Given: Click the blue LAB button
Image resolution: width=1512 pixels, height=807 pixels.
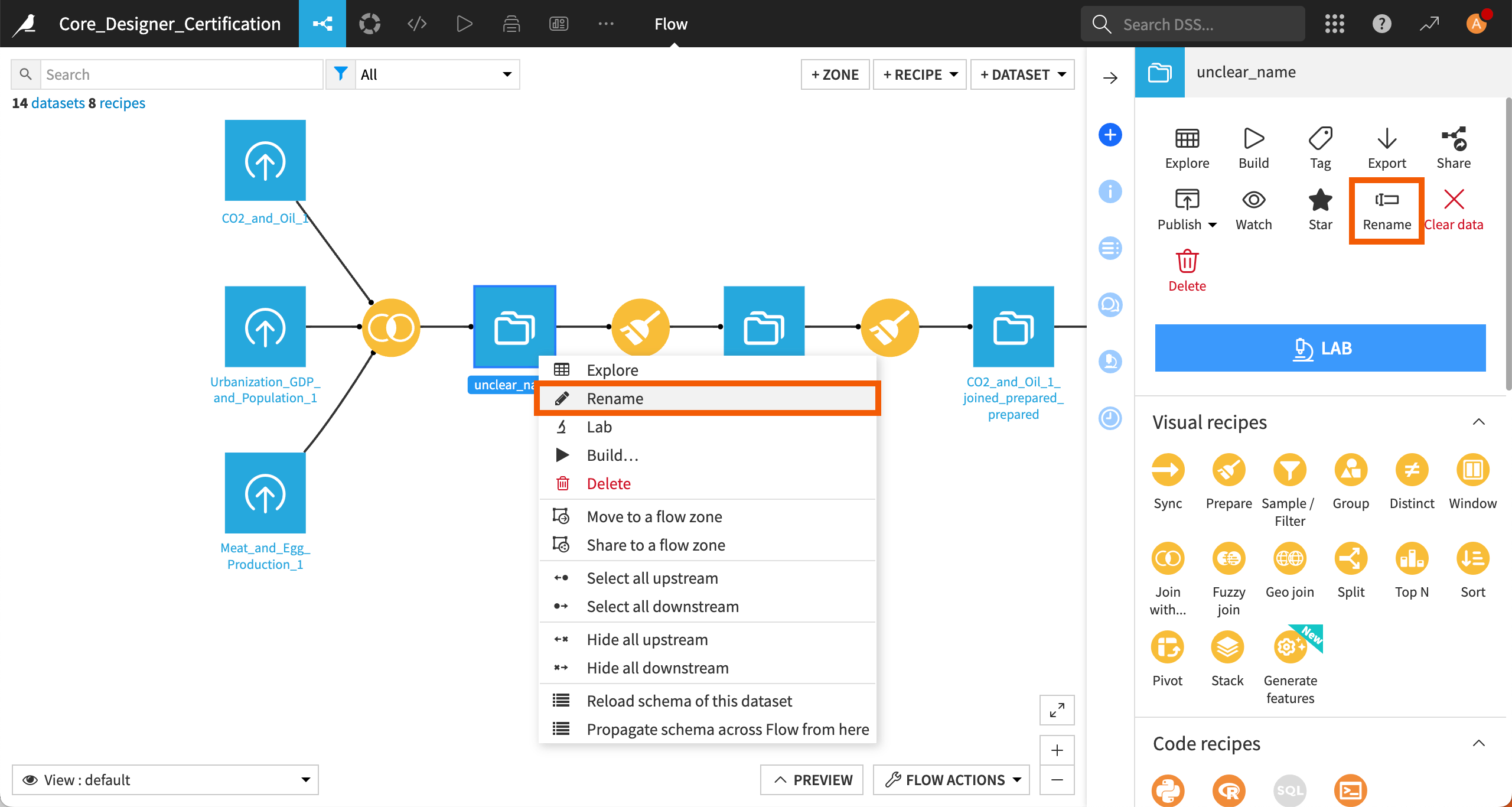Looking at the screenshot, I should coord(1320,348).
